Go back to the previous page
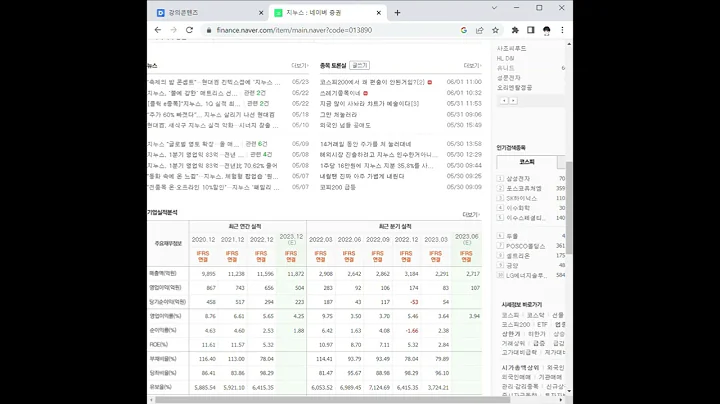This screenshot has width=720, height=404. [158, 30]
